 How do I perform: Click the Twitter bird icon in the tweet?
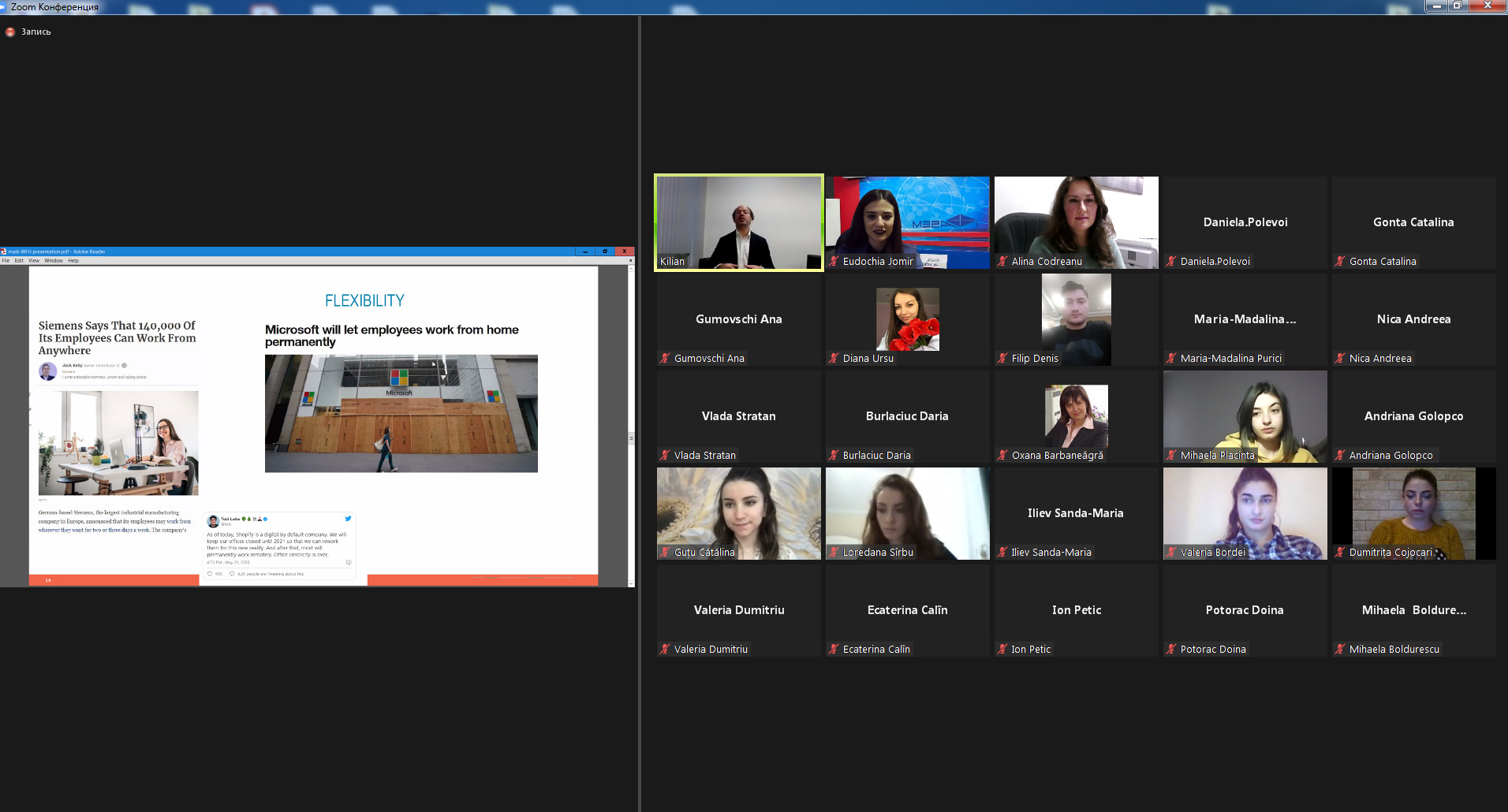pyautogui.click(x=348, y=519)
